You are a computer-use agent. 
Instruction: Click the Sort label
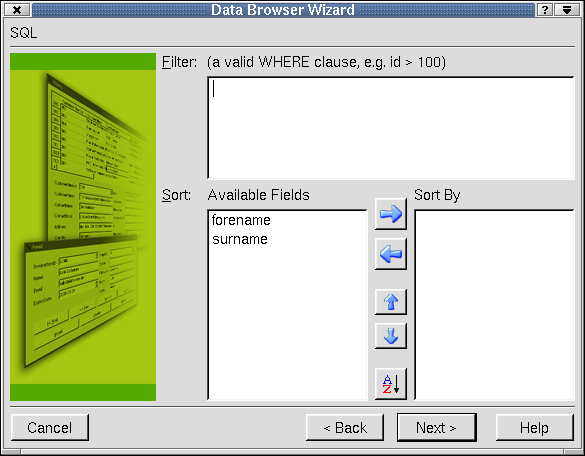[176, 195]
